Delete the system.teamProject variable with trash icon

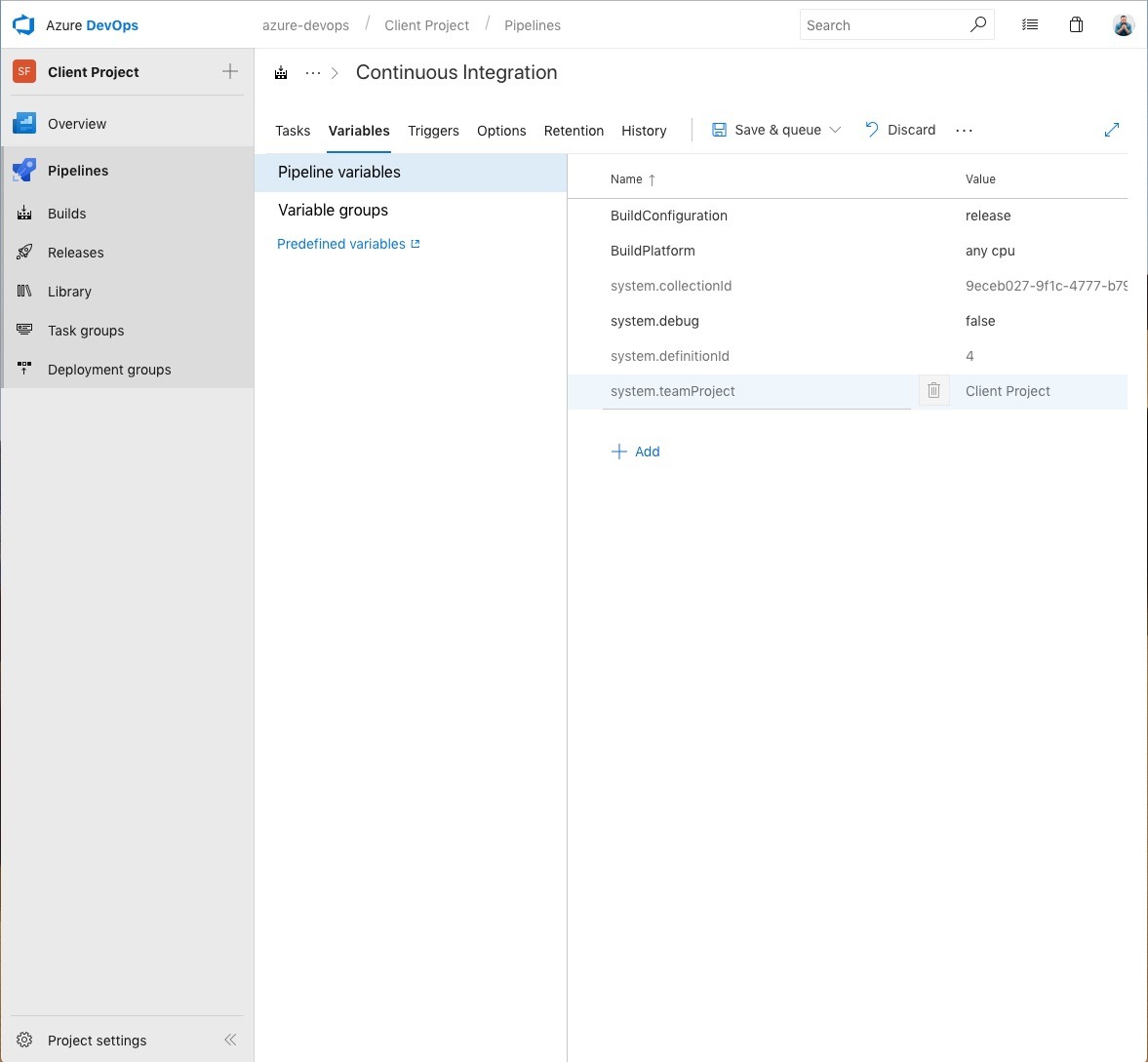click(x=933, y=391)
